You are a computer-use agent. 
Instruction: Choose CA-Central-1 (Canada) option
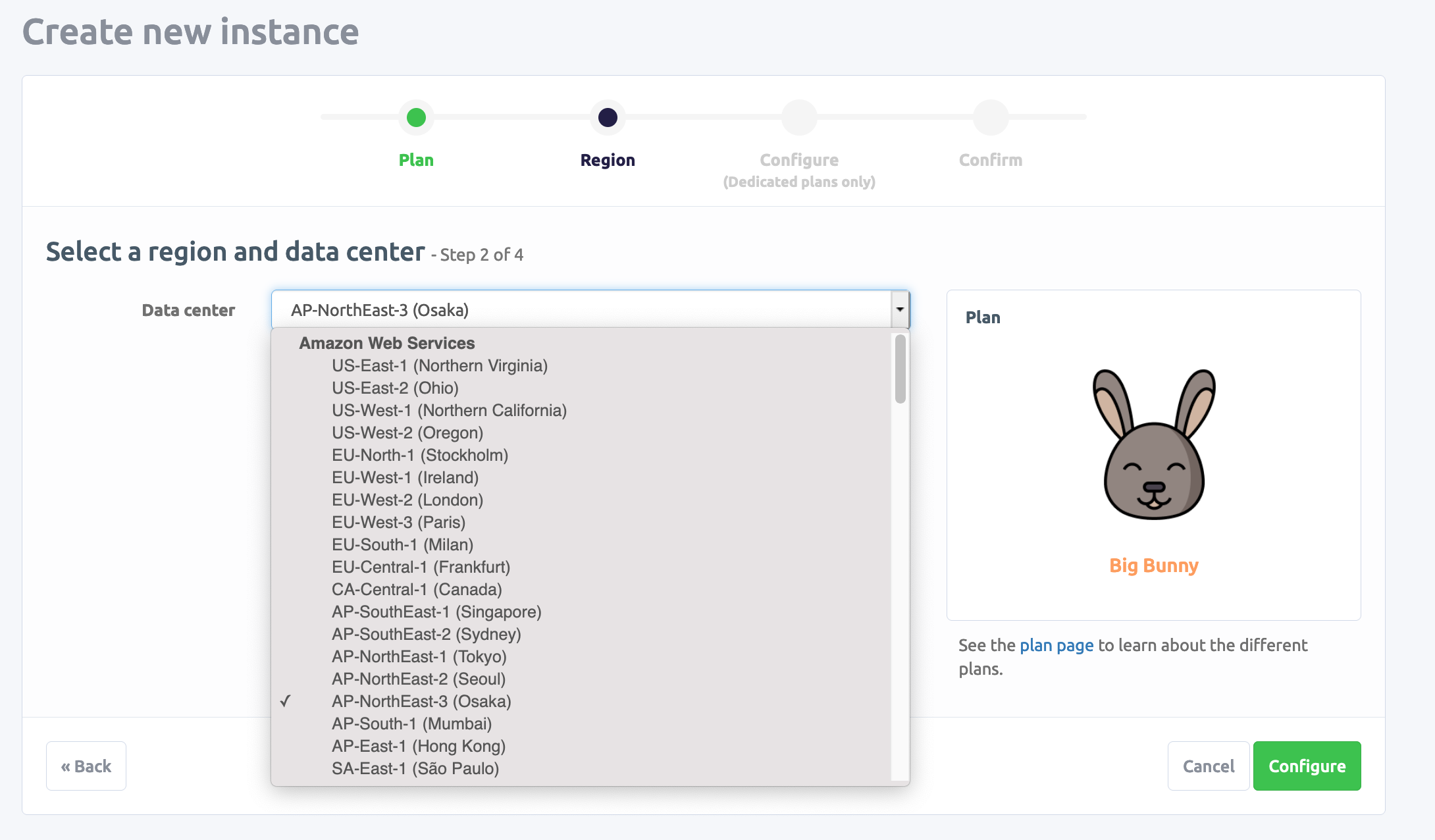coord(417,590)
